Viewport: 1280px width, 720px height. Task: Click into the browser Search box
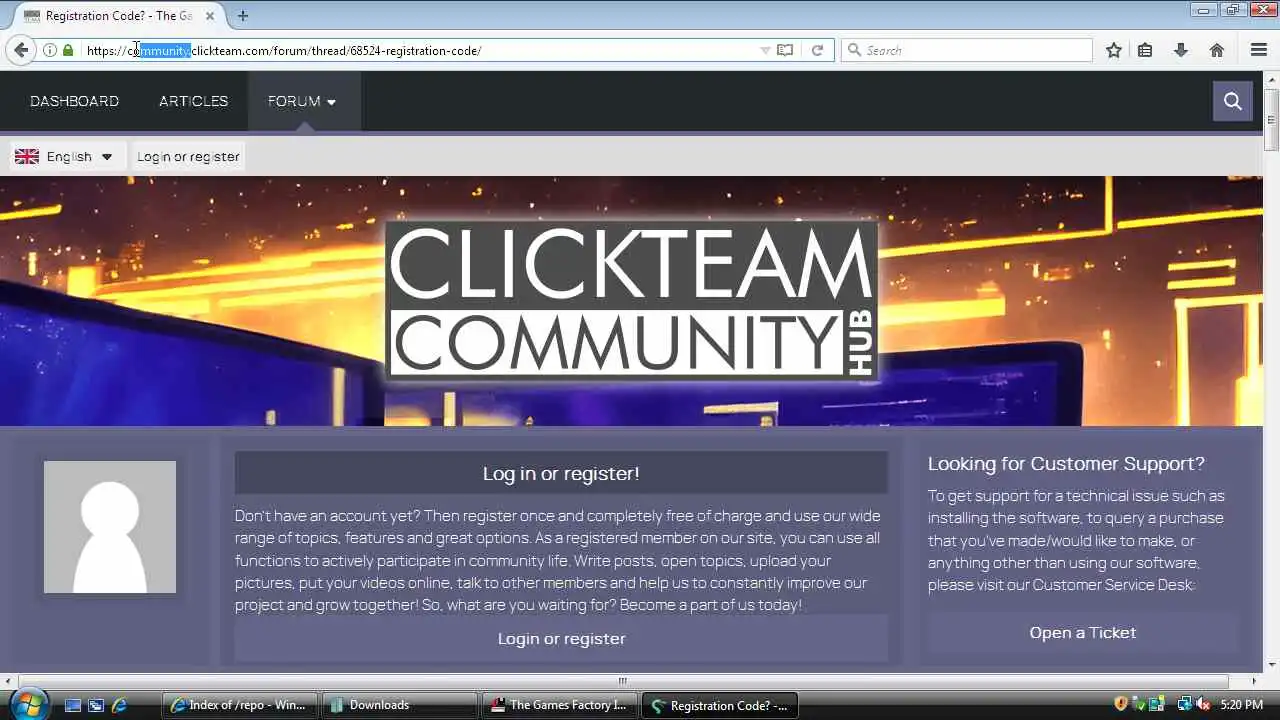(x=967, y=50)
